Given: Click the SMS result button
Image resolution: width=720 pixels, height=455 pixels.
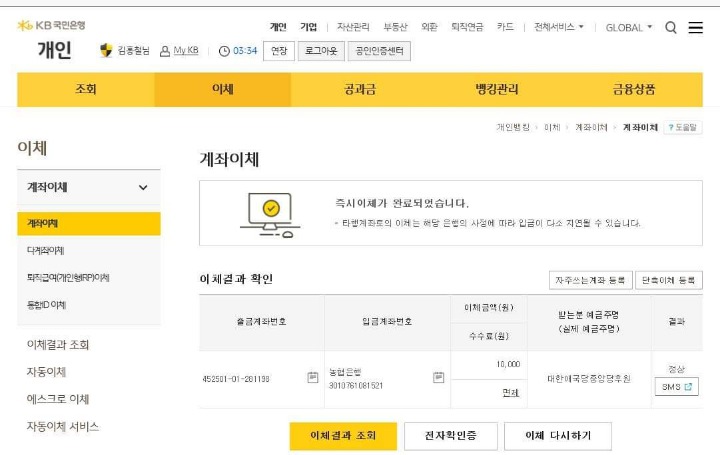Looking at the screenshot, I should point(676,387).
